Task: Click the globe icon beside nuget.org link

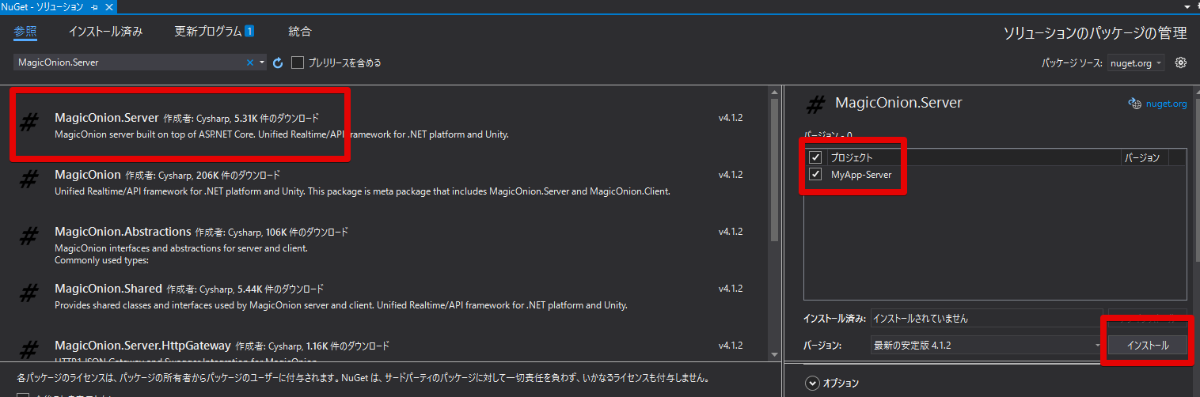Action: [x=1134, y=103]
